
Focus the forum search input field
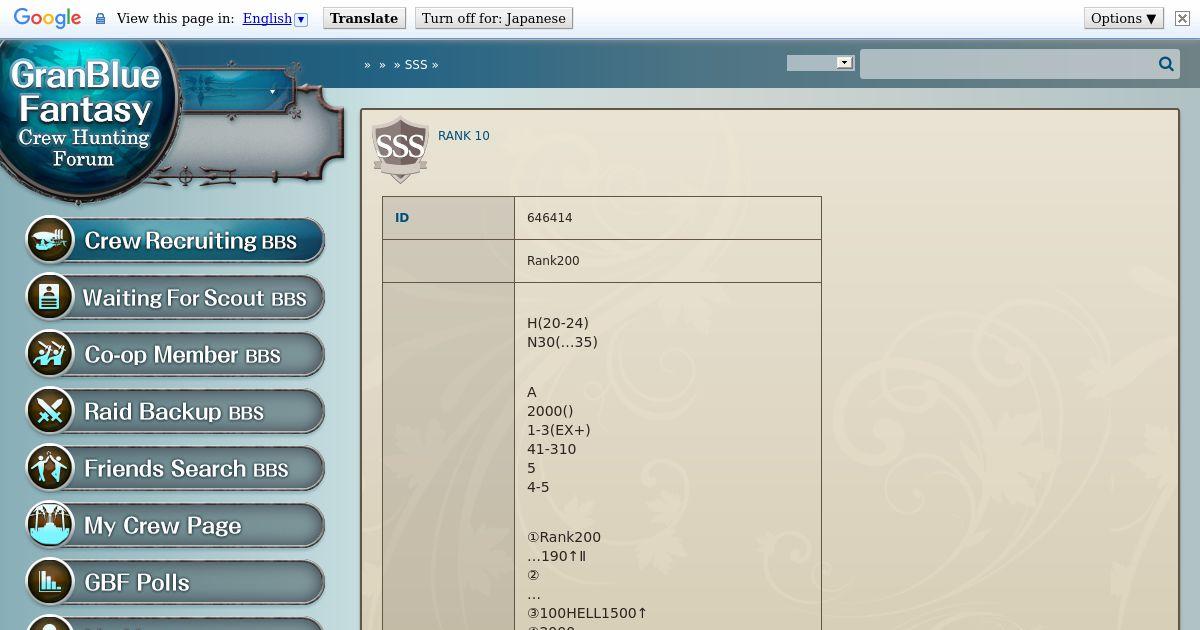(1007, 64)
